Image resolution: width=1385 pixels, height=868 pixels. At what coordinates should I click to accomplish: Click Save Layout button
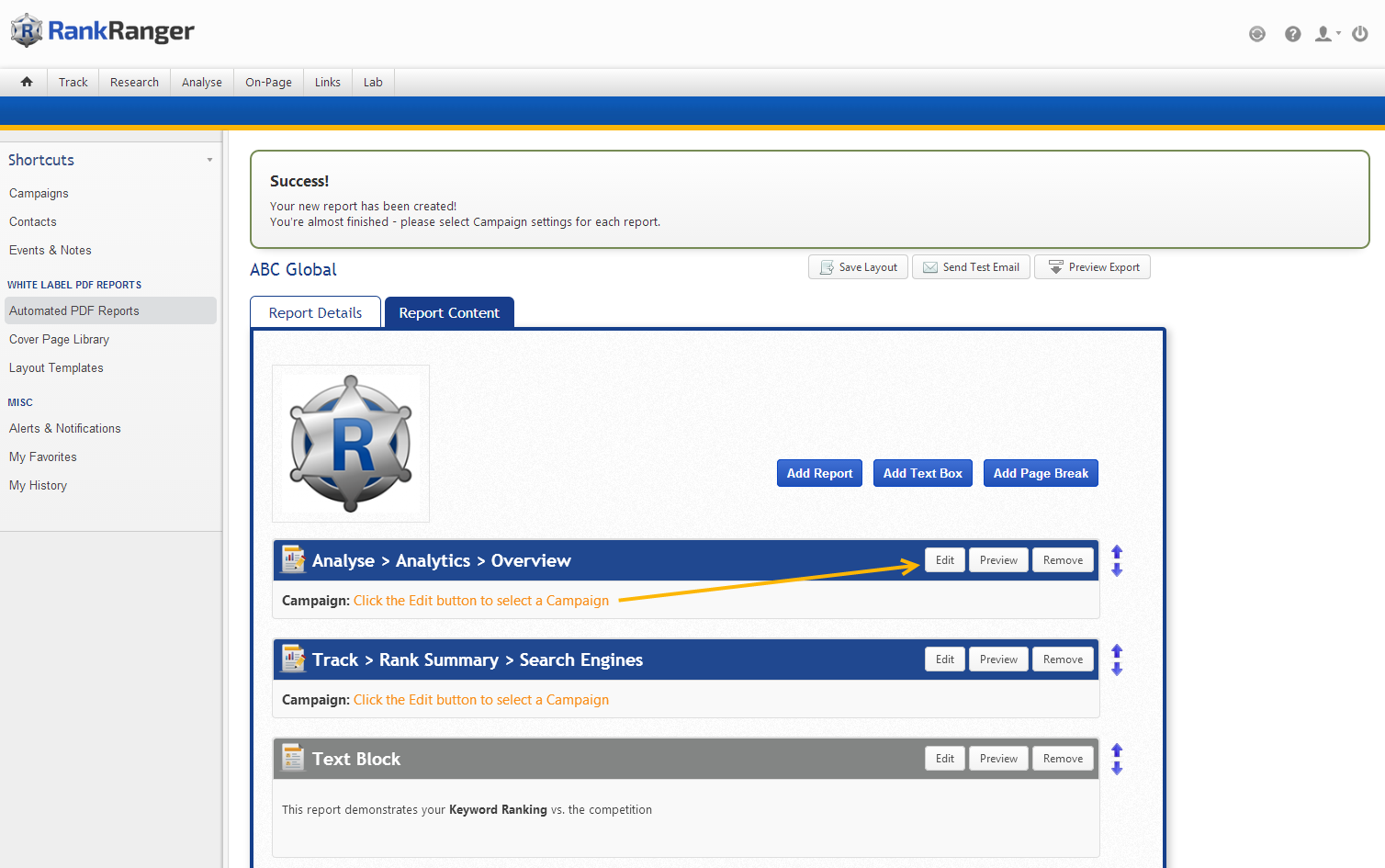[x=858, y=267]
